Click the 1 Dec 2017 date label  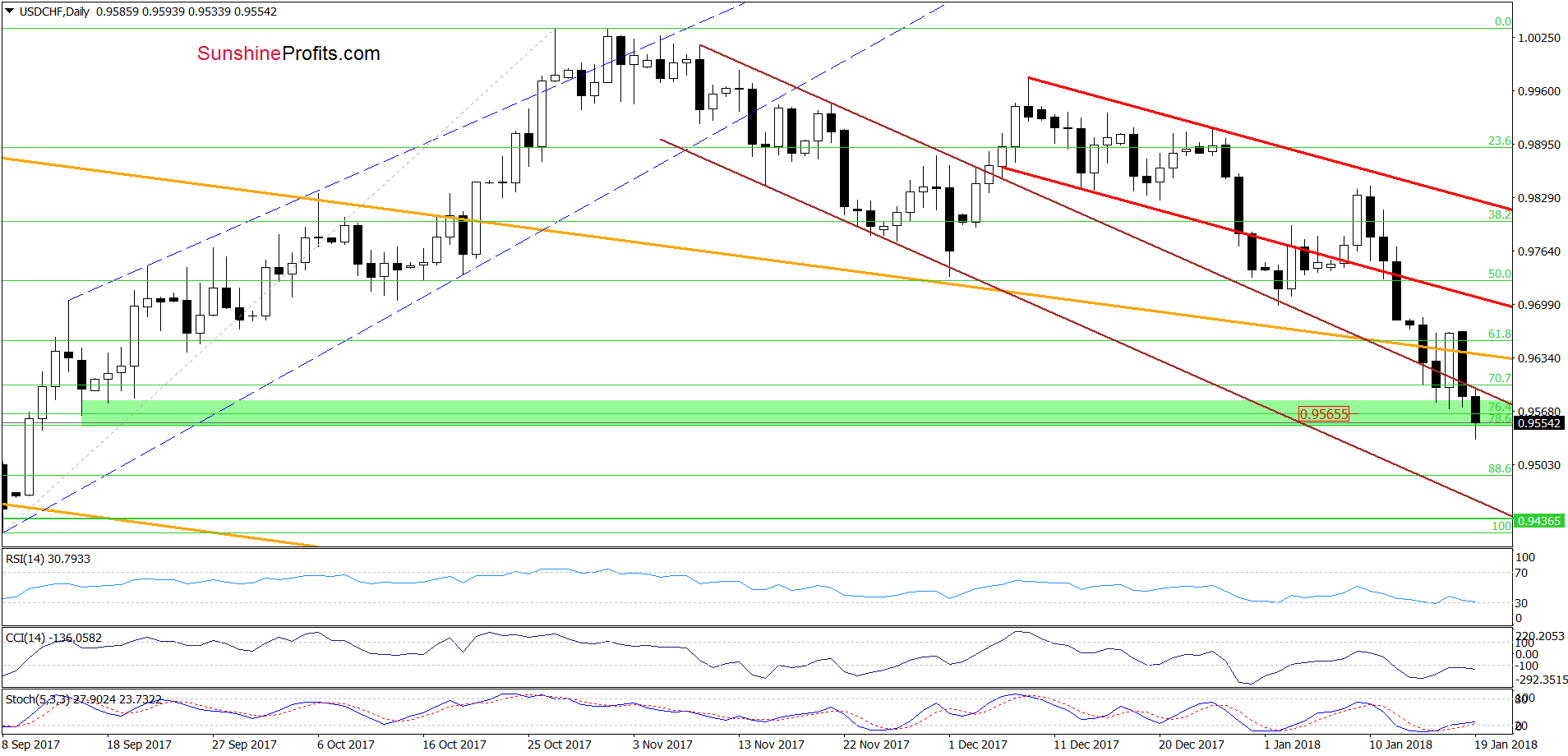coord(978,744)
